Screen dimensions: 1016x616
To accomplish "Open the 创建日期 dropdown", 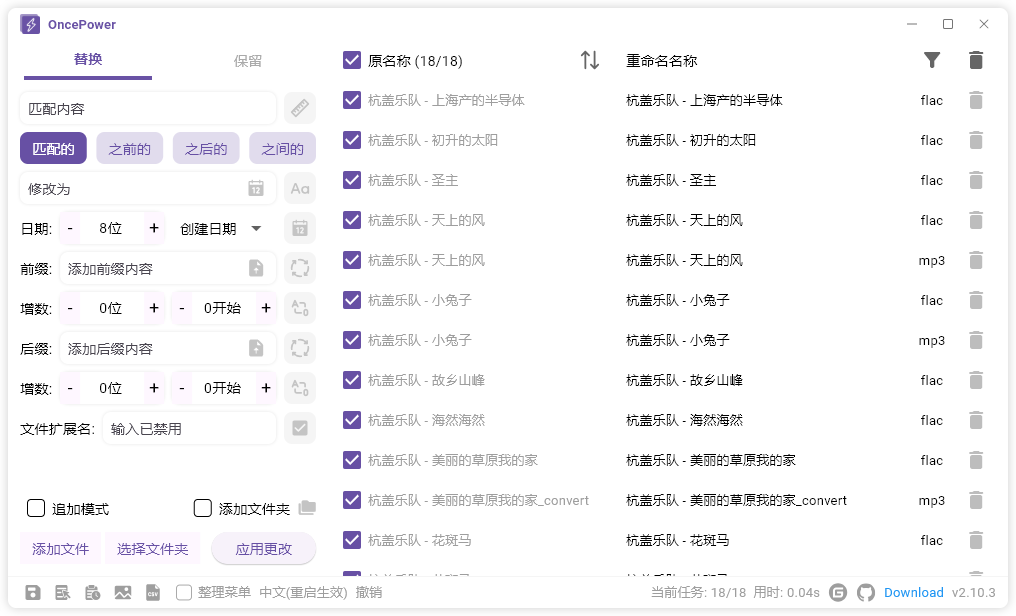I will (x=222, y=228).
